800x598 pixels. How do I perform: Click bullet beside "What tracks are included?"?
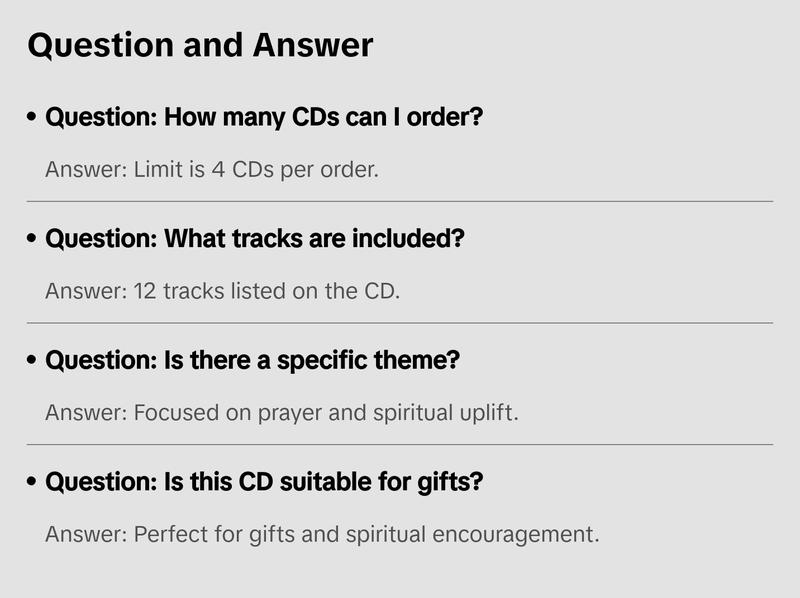[x=33, y=240]
